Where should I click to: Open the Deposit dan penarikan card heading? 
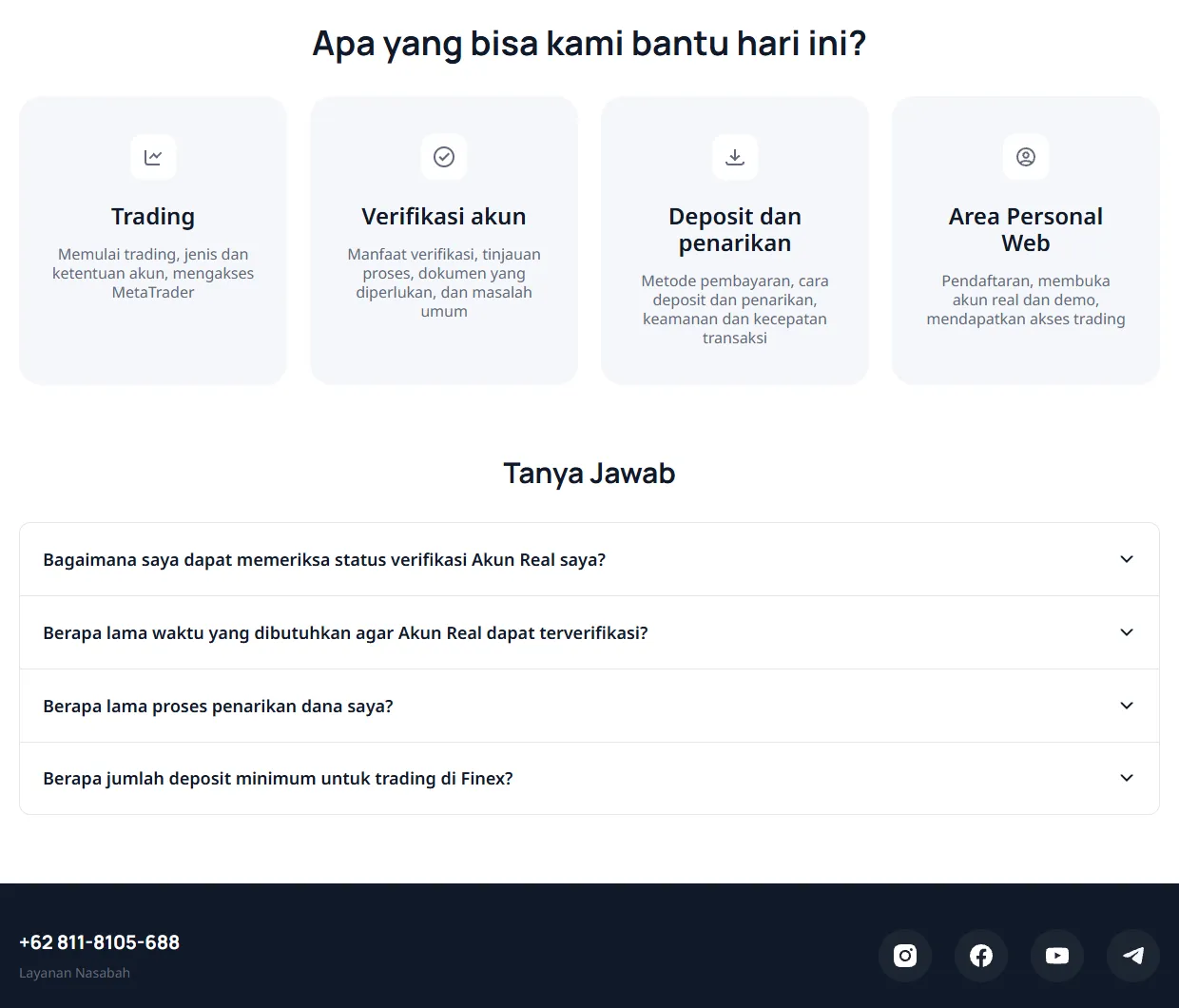coord(735,230)
